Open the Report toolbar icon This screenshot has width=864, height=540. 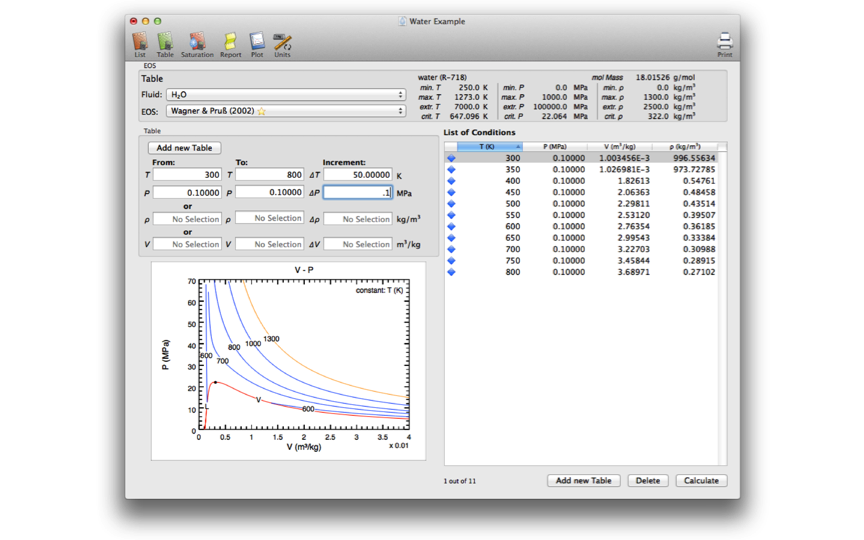click(x=230, y=45)
